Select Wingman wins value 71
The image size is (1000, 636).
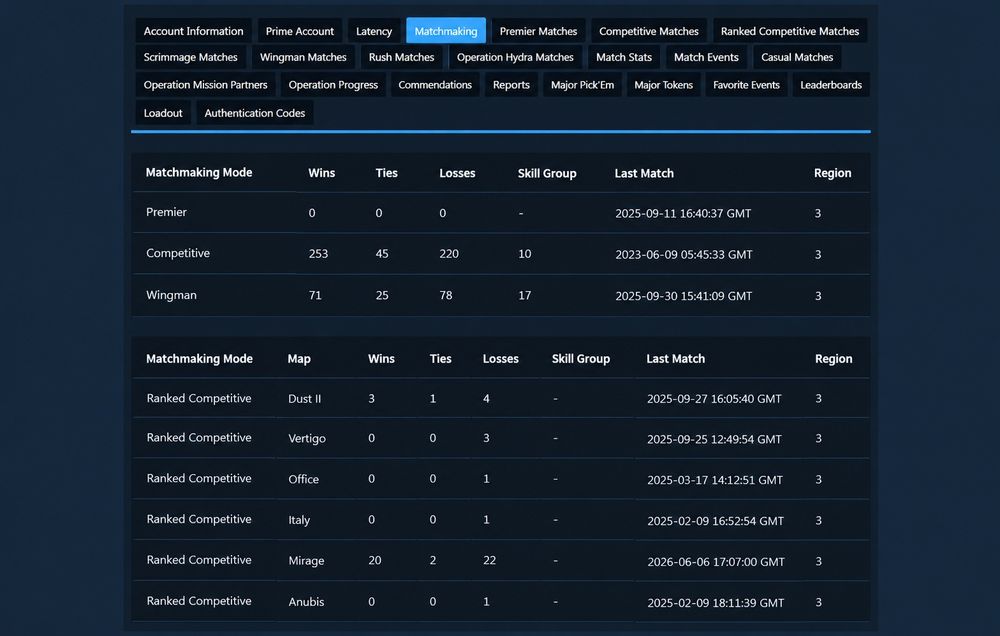click(x=315, y=295)
